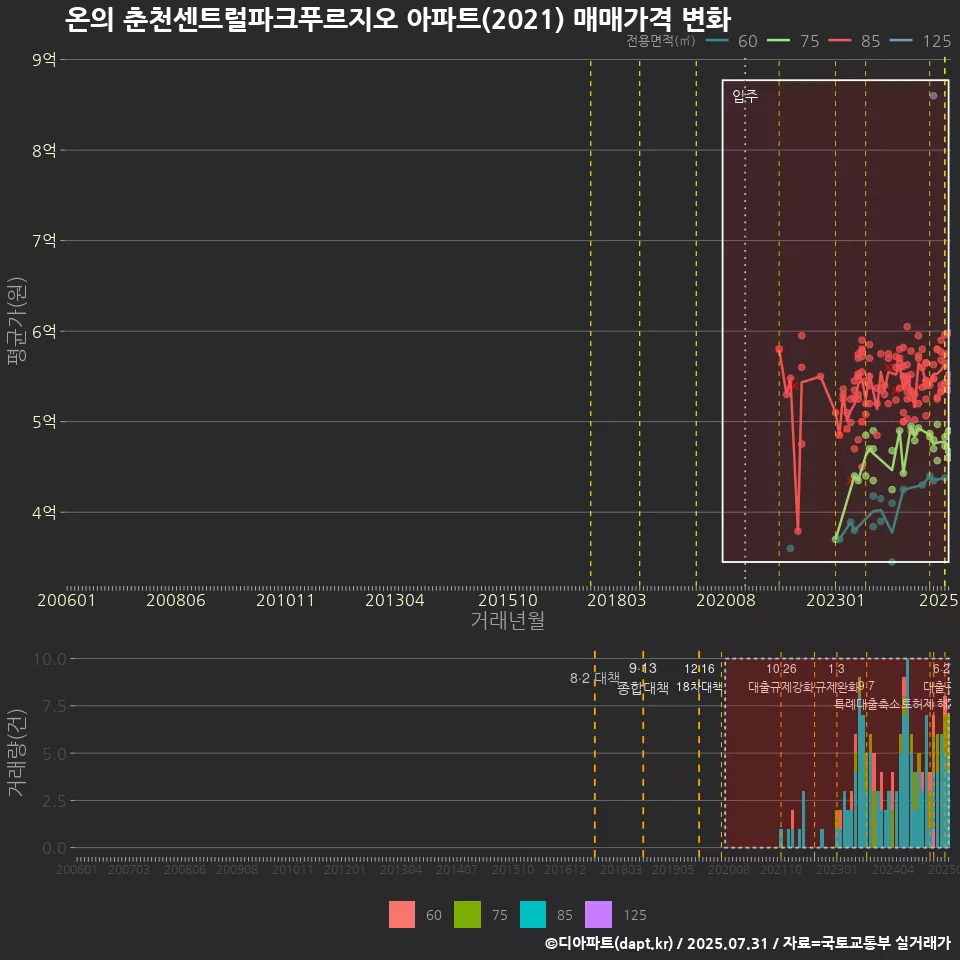Screen dimensions: 960x960
Task: Select the salmon 60 swatch in bottom legend
Action: (x=402, y=914)
